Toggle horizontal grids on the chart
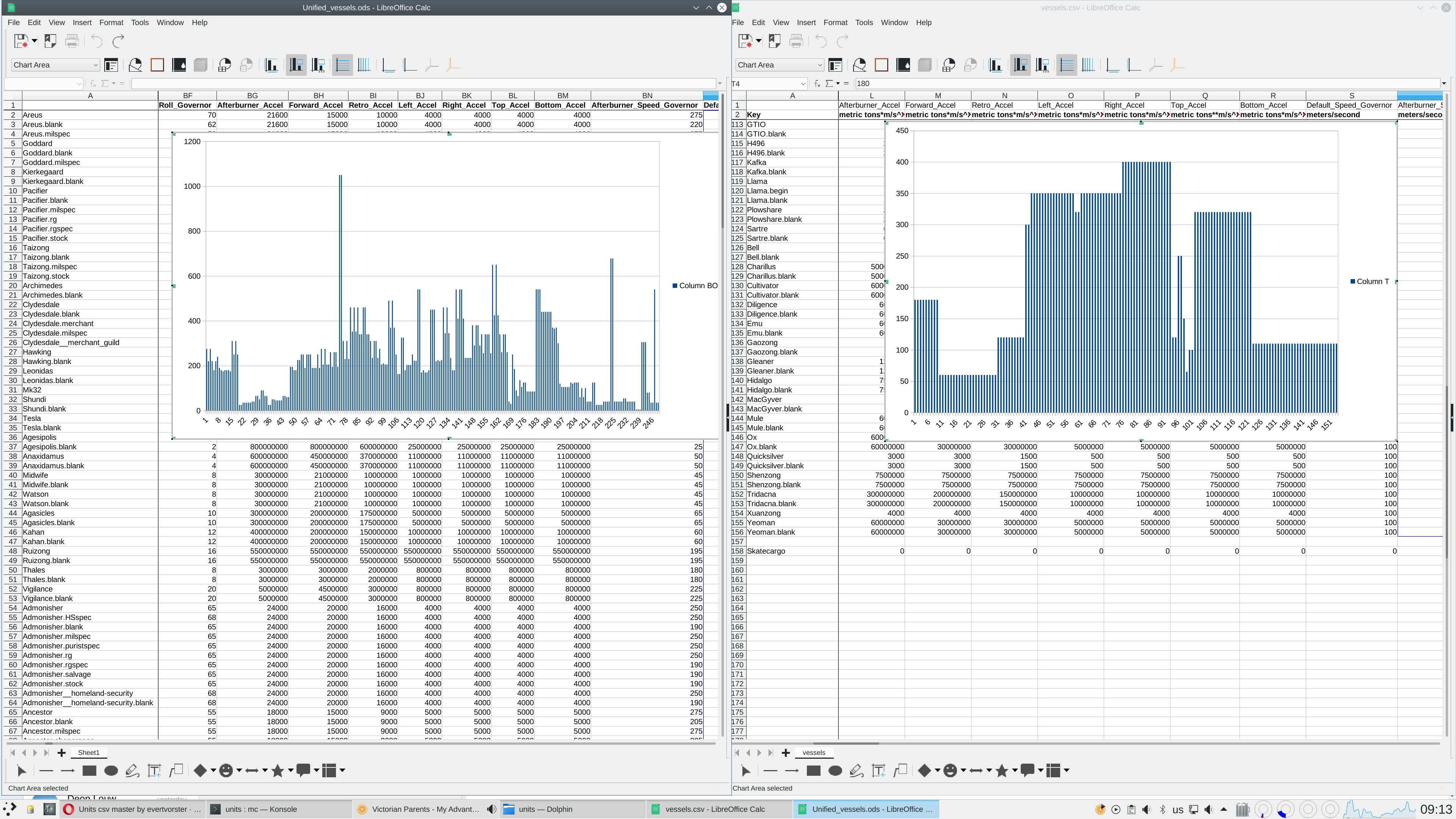The height and width of the screenshot is (819, 1456). 342,64
